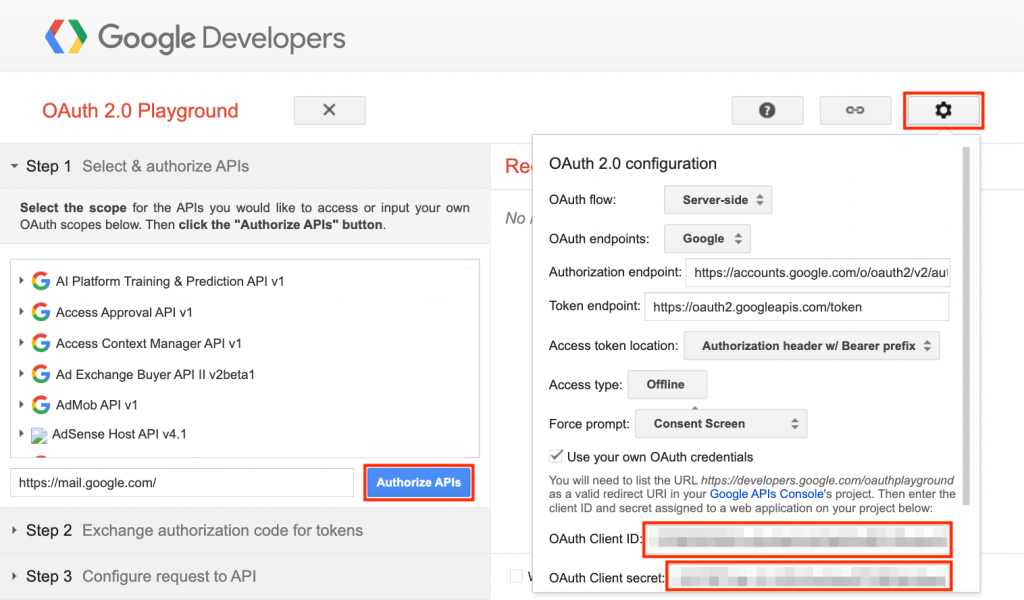Select the AdMob API v1 row
This screenshot has width=1024, height=600.
(x=97, y=405)
